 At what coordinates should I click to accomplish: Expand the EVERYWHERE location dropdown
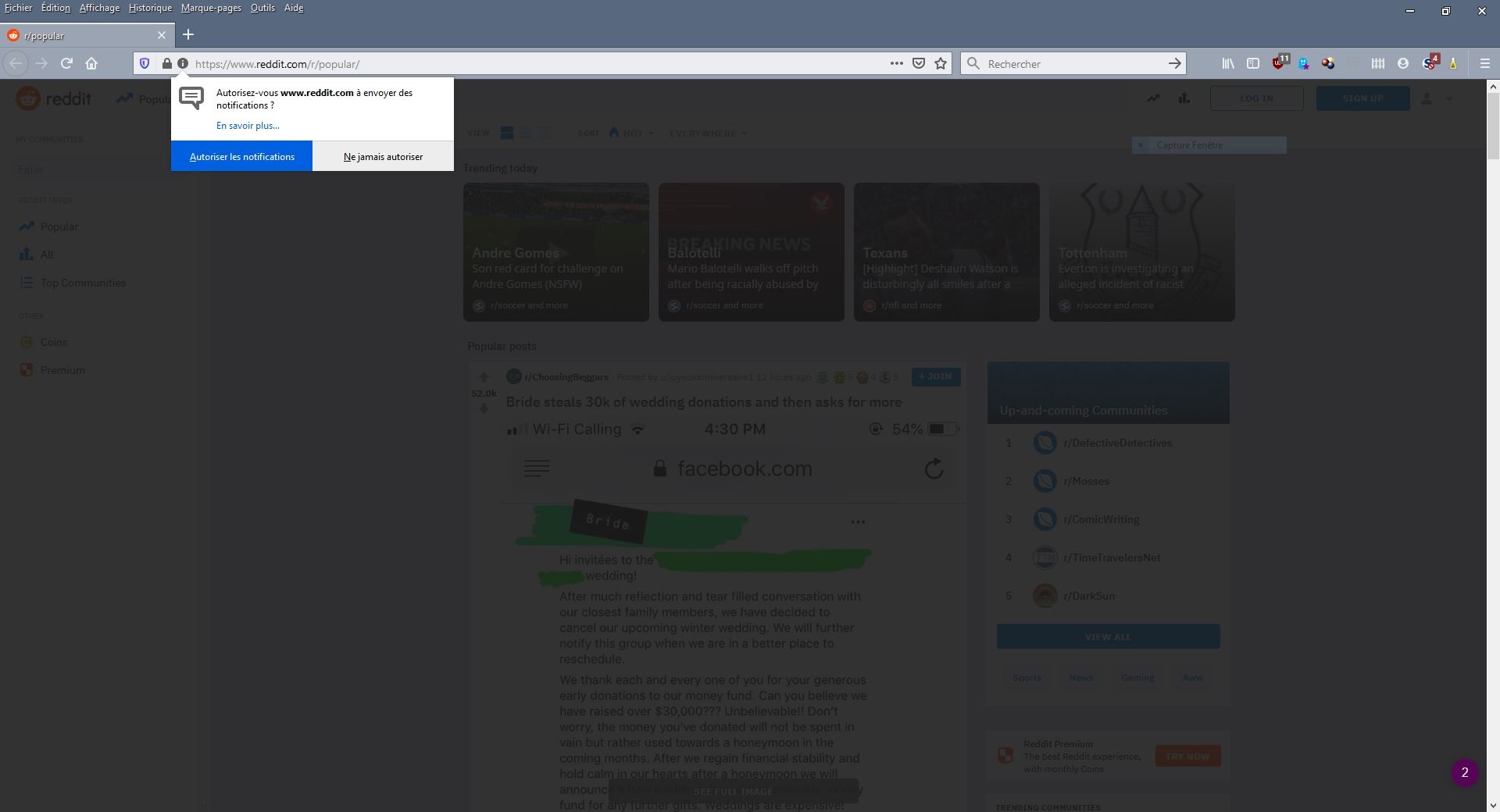tap(708, 133)
